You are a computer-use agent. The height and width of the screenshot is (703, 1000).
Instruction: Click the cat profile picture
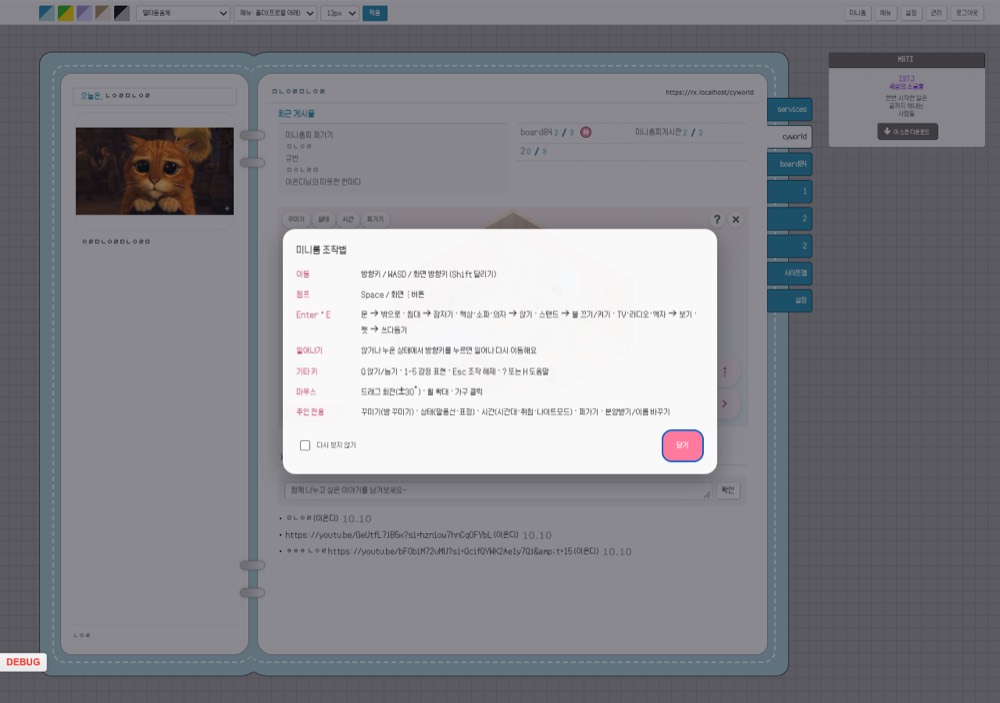155,171
